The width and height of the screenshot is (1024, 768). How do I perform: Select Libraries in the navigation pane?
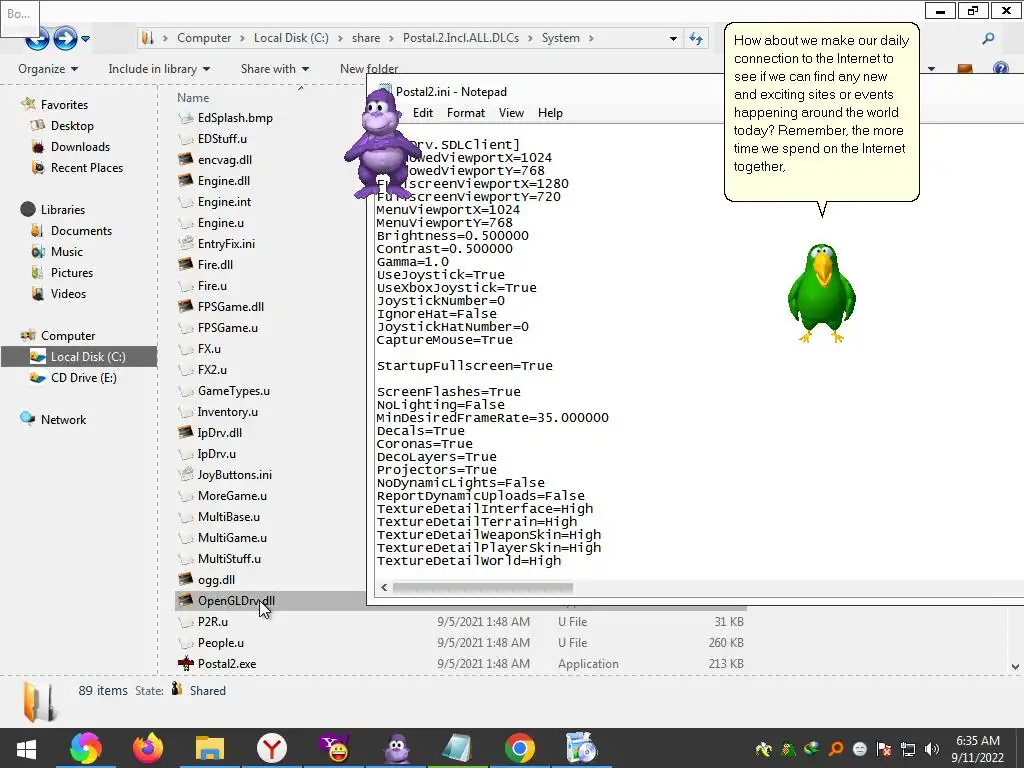tap(63, 210)
